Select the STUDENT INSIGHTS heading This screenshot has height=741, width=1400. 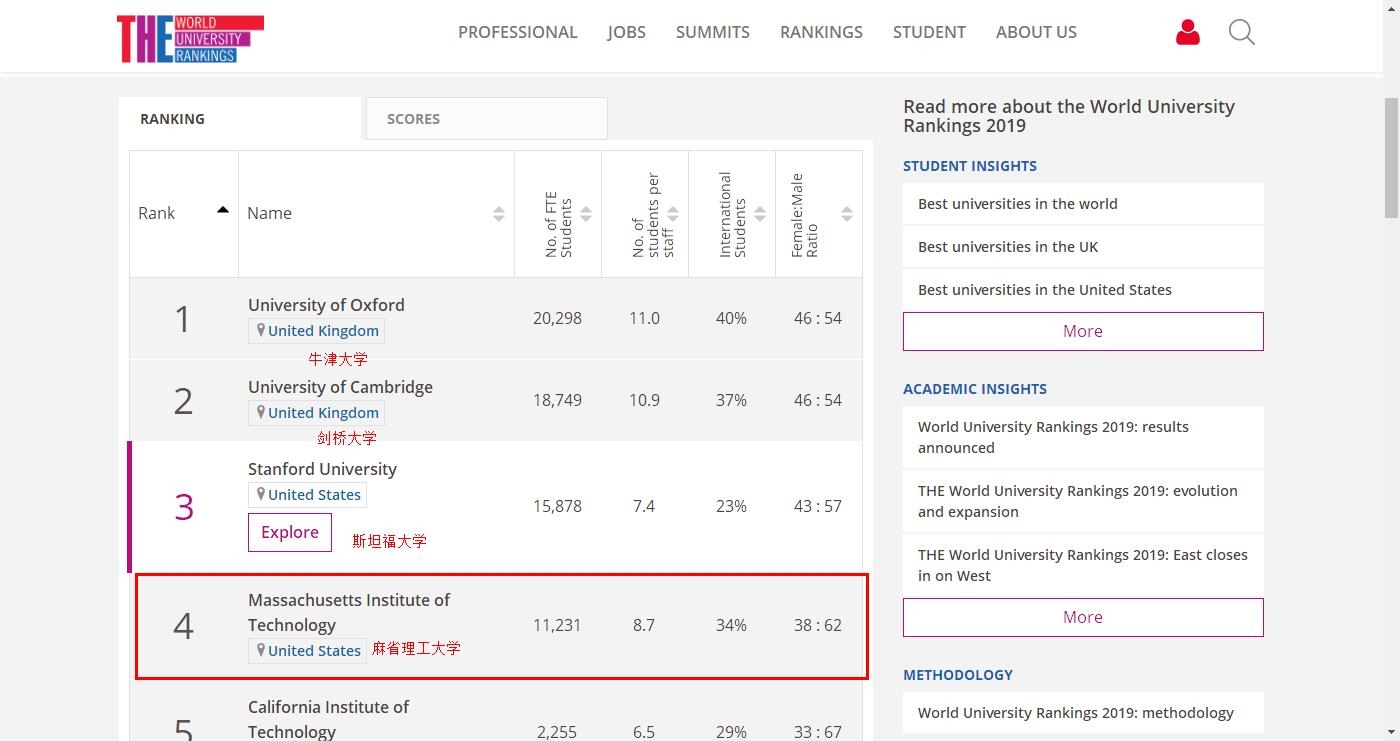970,166
